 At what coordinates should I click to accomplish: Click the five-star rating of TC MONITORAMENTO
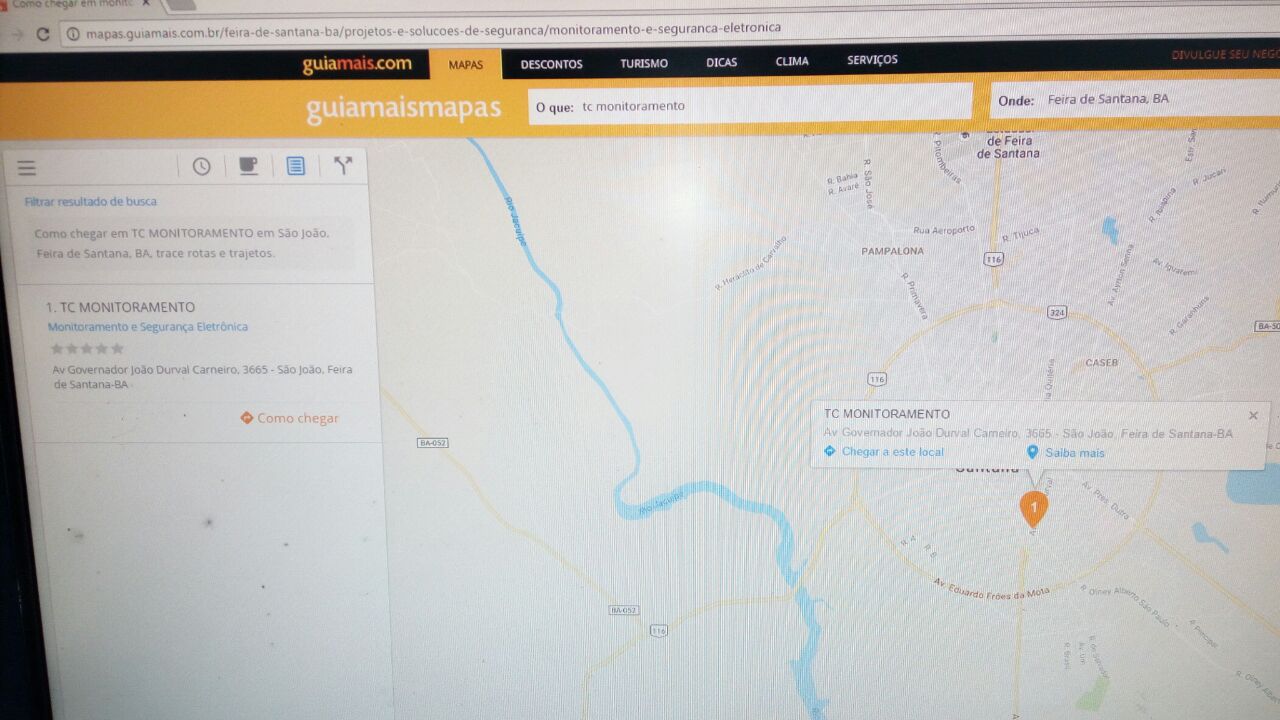88,349
